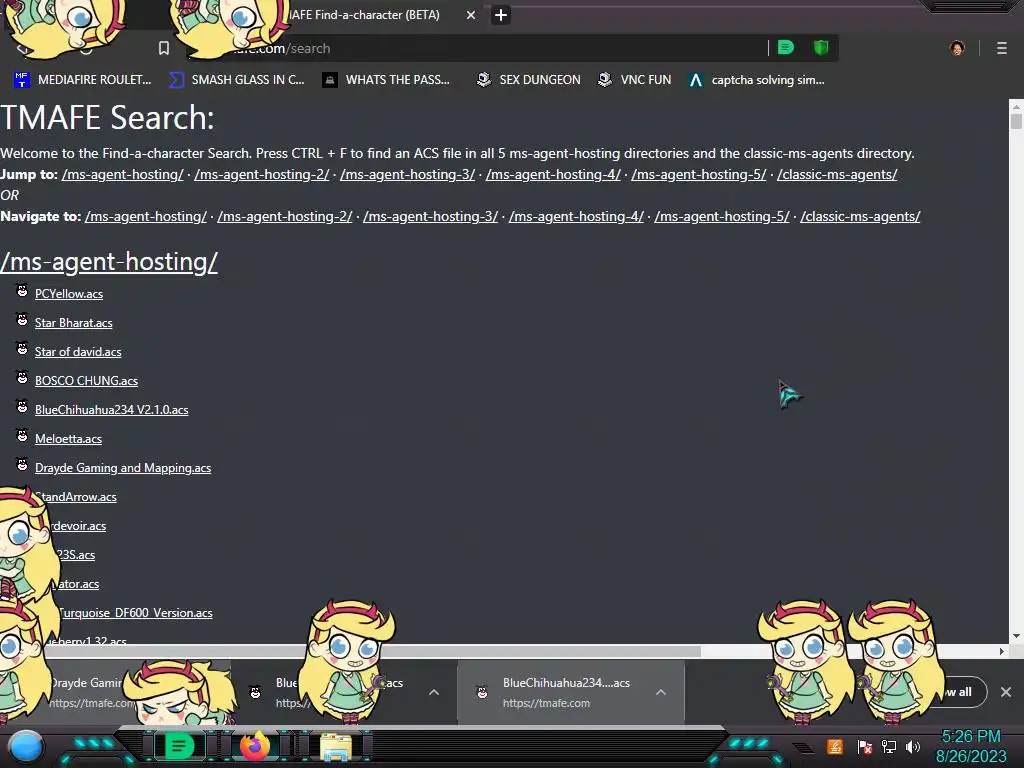Open the browser profile avatar
This screenshot has width=1024, height=768.
[x=957, y=48]
